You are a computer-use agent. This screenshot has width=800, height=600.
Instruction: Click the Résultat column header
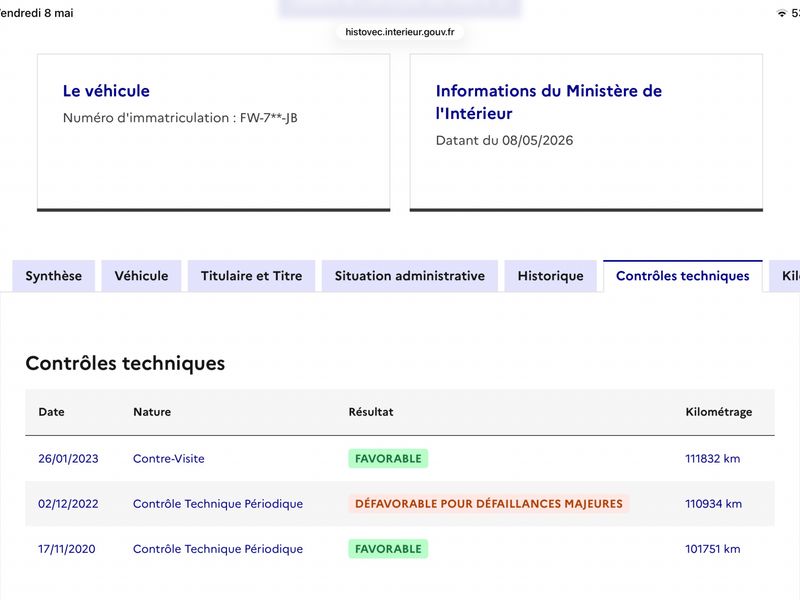[371, 412]
